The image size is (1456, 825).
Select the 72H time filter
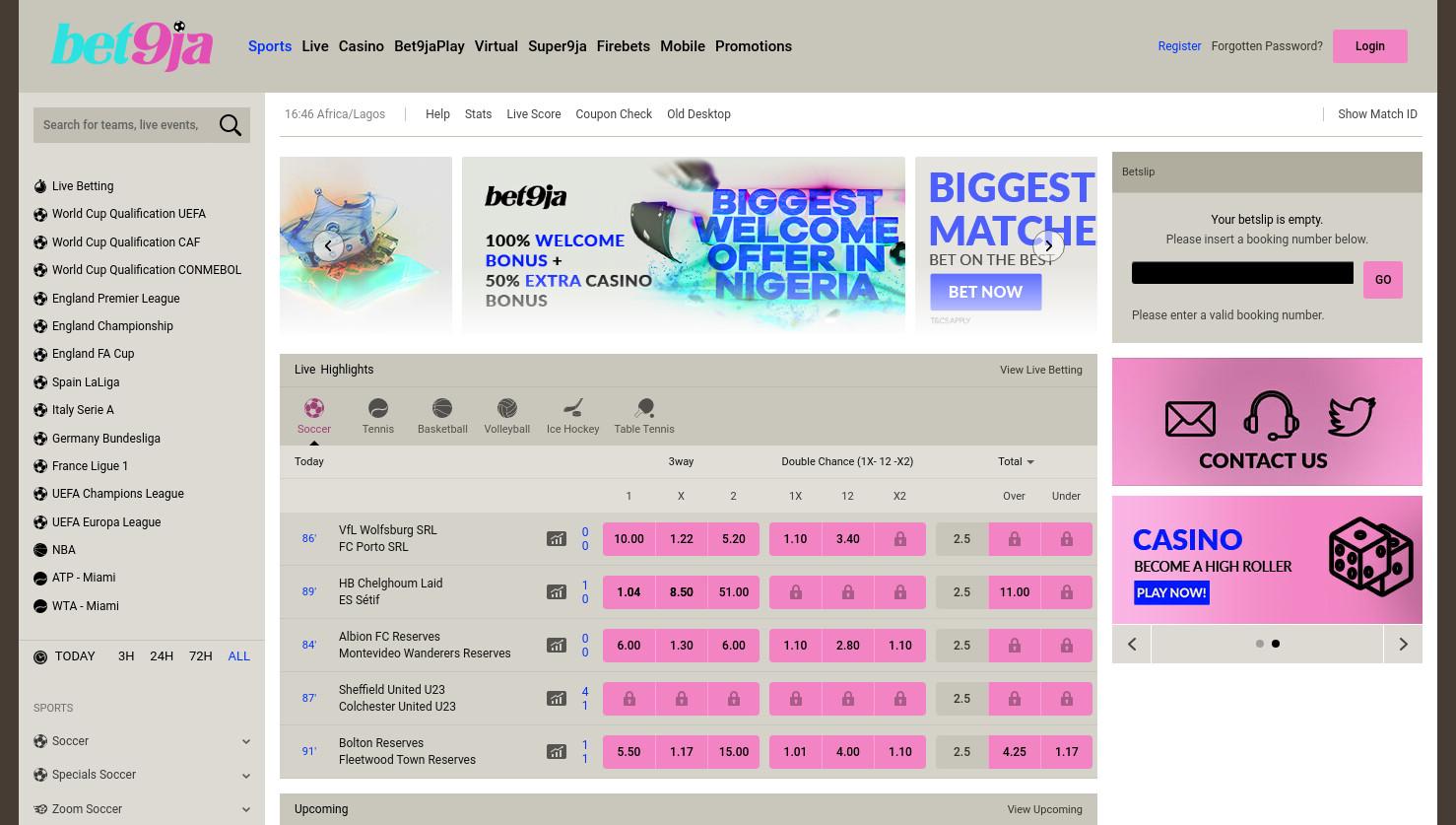point(201,656)
